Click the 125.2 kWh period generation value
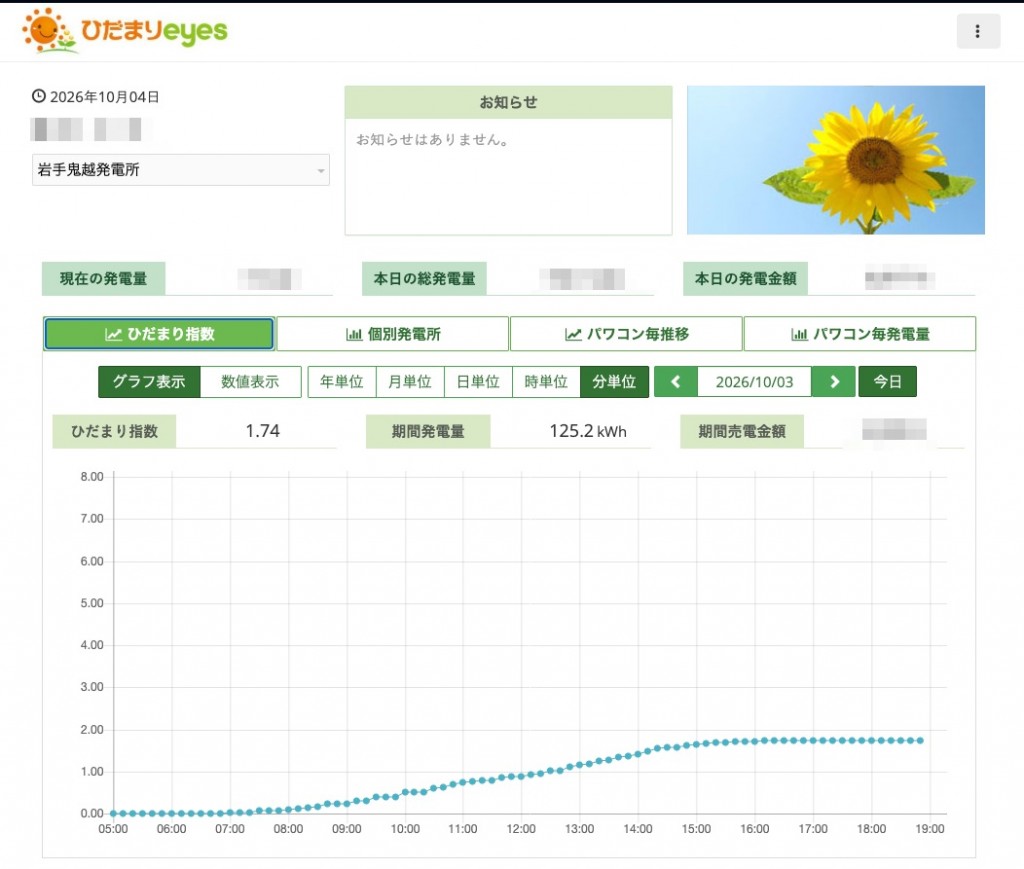The height and width of the screenshot is (869, 1024). 588,431
